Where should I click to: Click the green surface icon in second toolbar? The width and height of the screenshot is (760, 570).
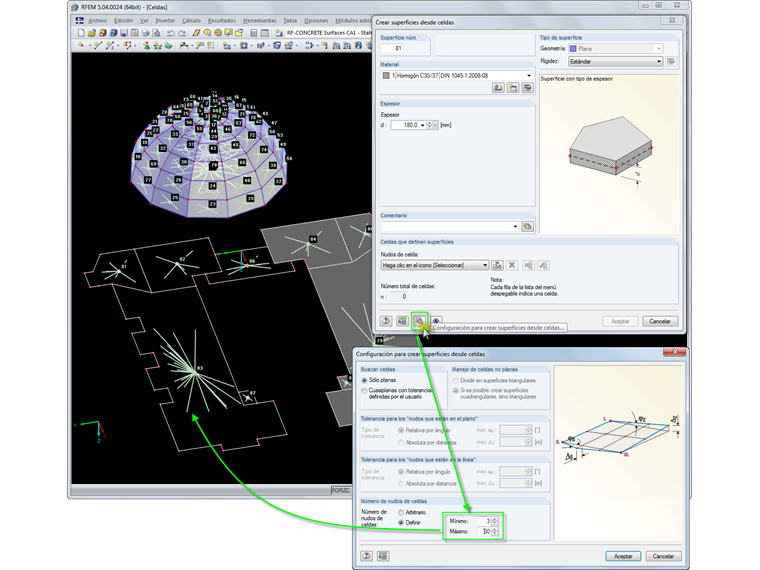pos(168,46)
